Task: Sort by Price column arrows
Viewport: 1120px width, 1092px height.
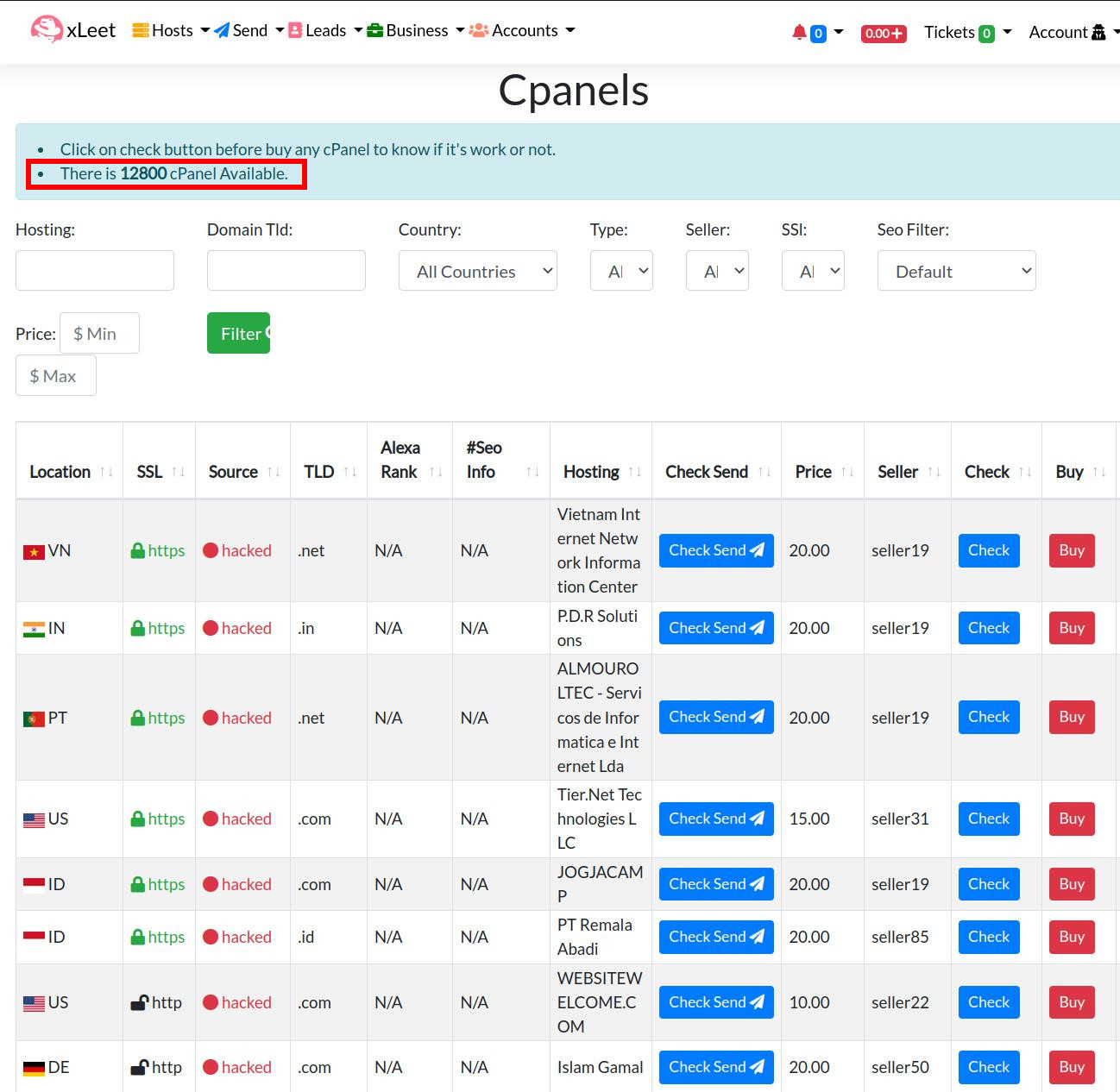Action: (x=847, y=472)
